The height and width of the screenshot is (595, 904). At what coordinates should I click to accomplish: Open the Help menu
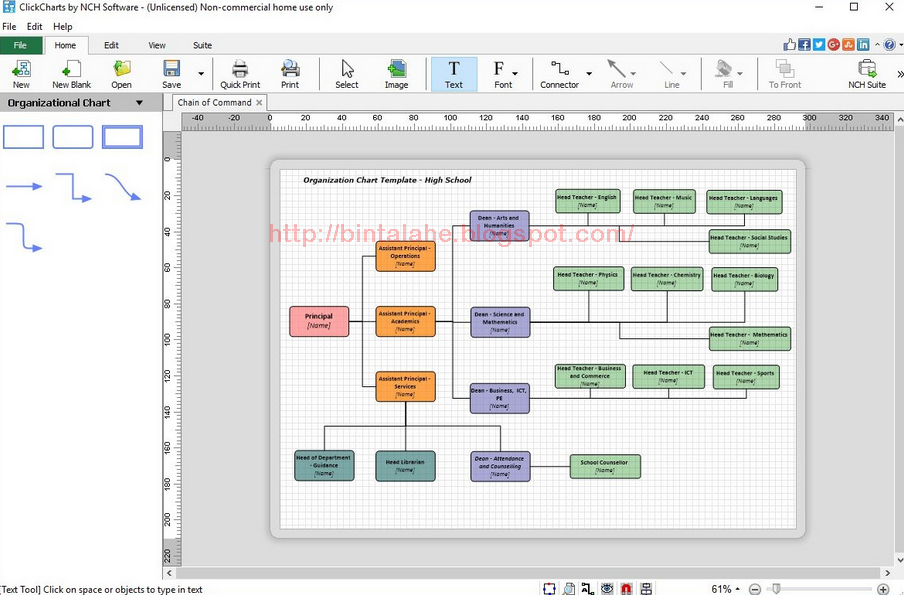(x=62, y=26)
